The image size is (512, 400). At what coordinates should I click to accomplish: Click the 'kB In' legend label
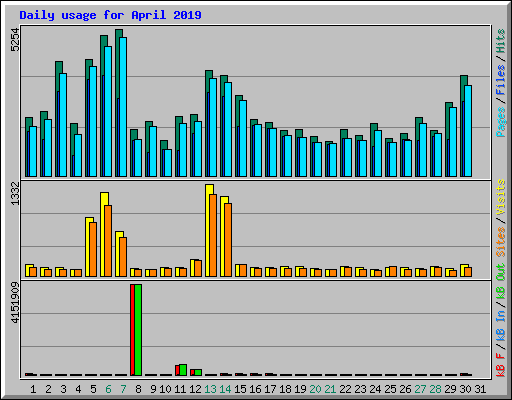click(x=500, y=326)
